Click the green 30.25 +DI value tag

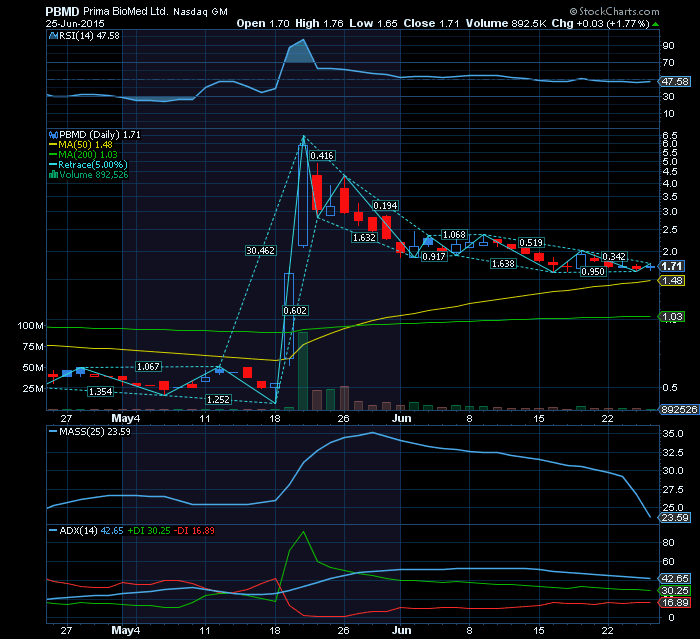(675, 591)
